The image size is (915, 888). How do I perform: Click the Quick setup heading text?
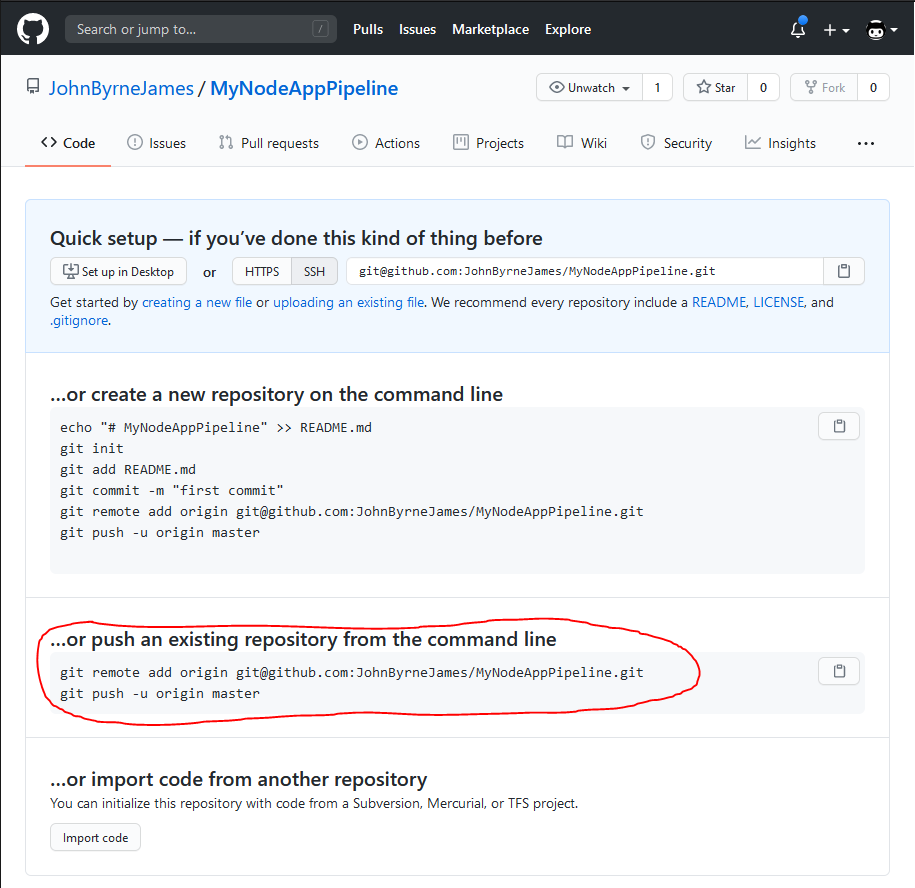pyautogui.click(x=296, y=238)
